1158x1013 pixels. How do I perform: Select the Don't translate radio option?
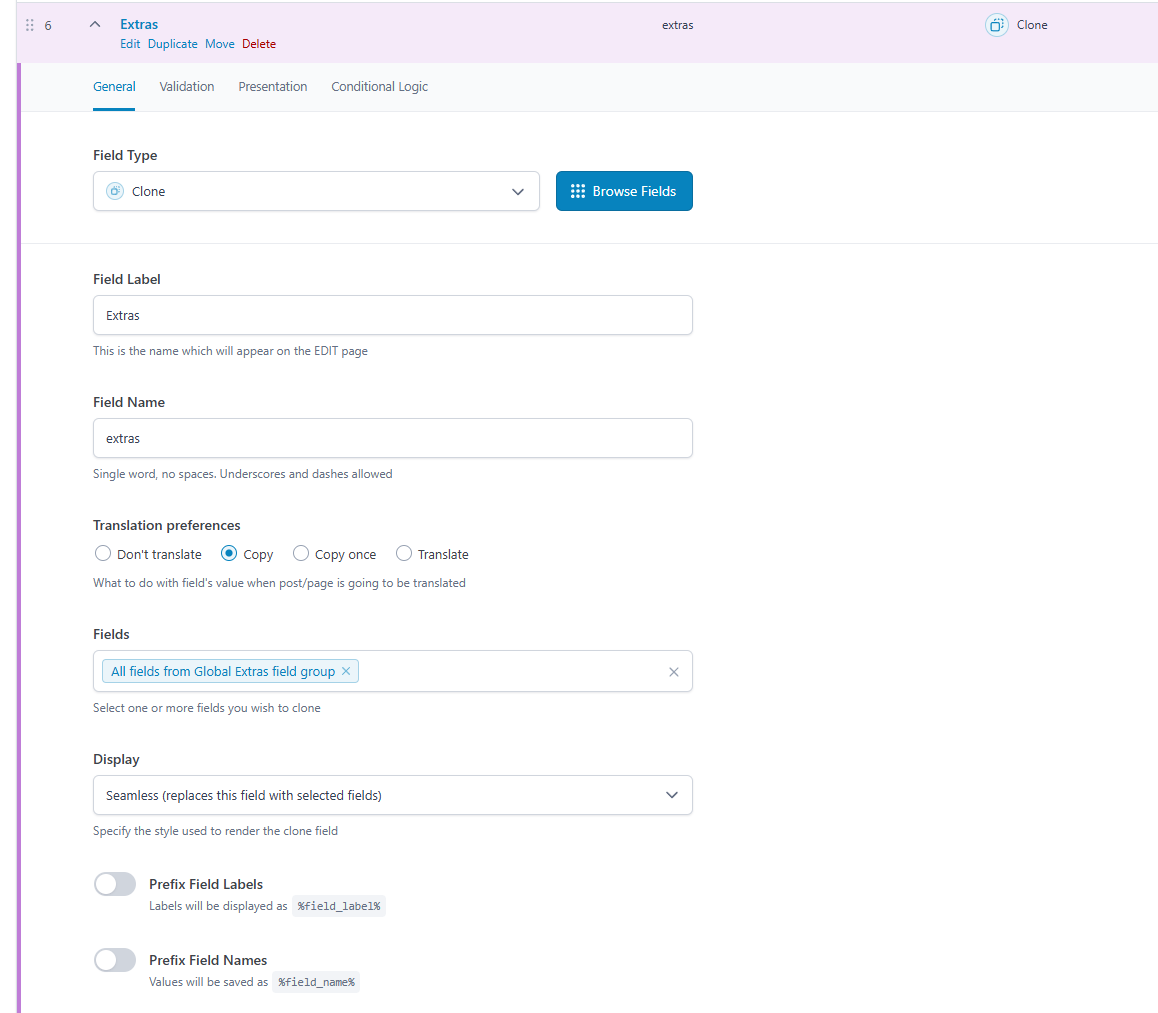tap(103, 554)
